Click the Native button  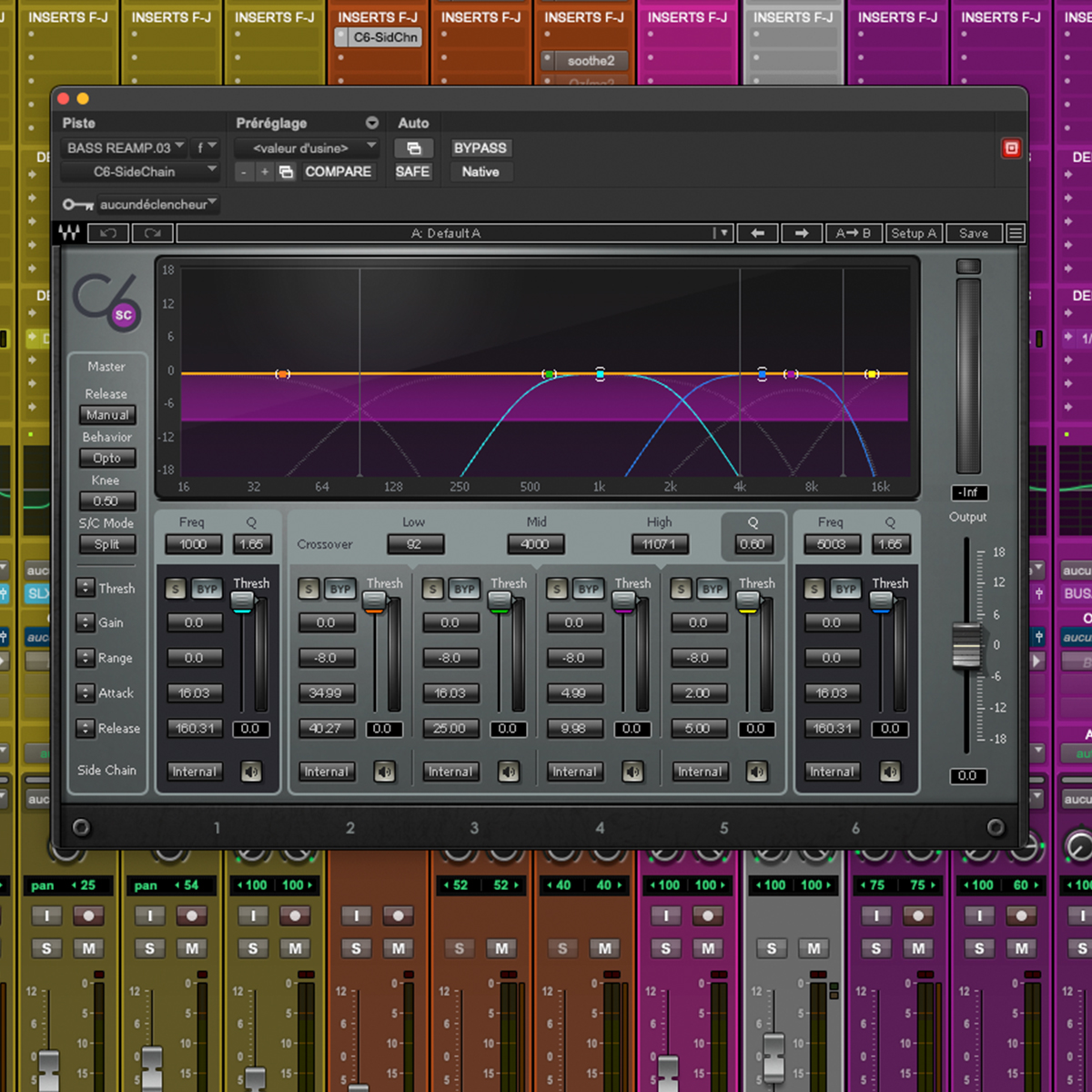(480, 172)
